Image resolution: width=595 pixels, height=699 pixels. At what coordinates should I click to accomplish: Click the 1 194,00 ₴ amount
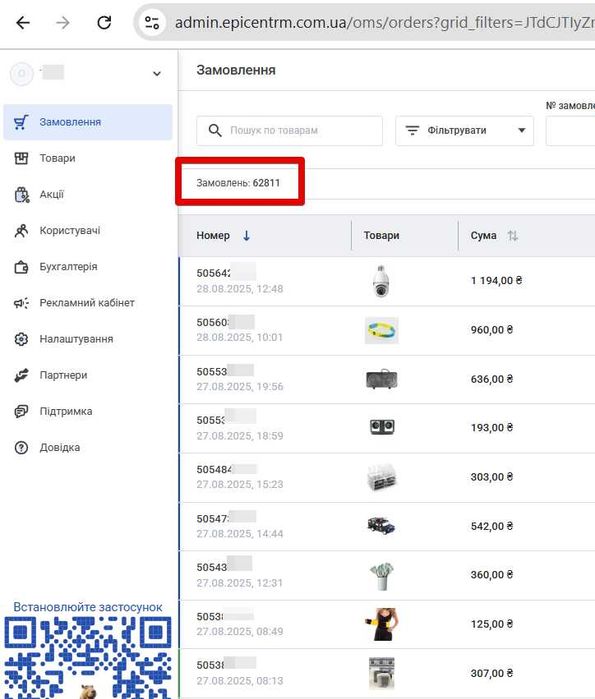coord(497,281)
